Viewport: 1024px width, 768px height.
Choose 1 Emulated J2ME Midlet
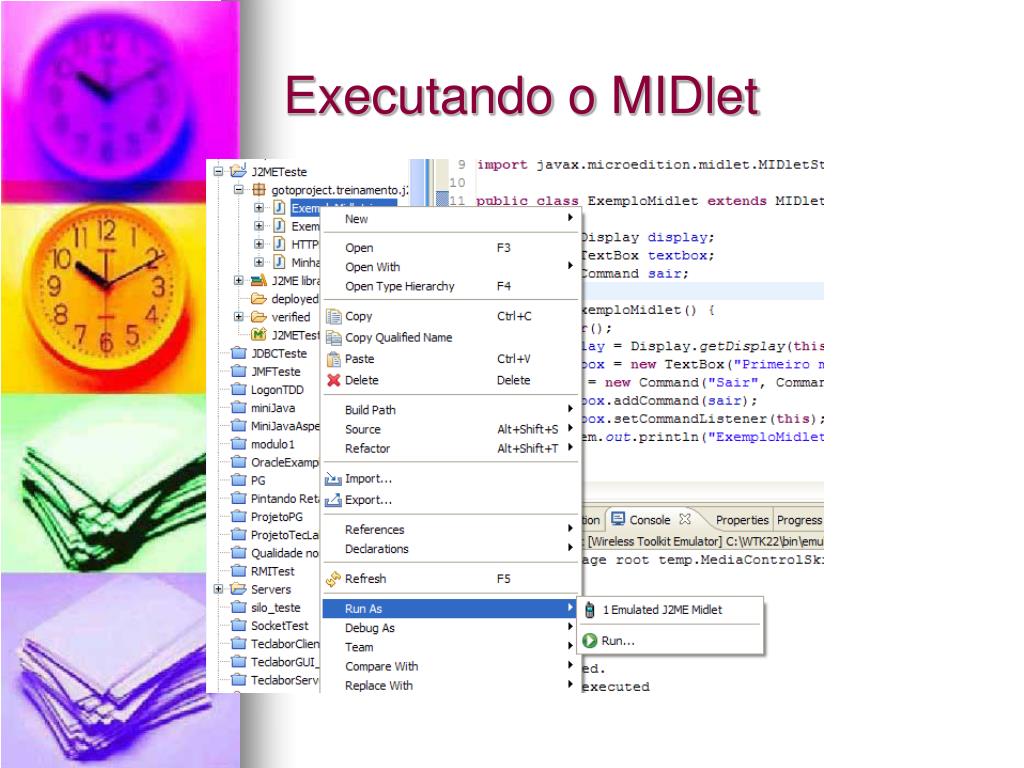(671, 610)
